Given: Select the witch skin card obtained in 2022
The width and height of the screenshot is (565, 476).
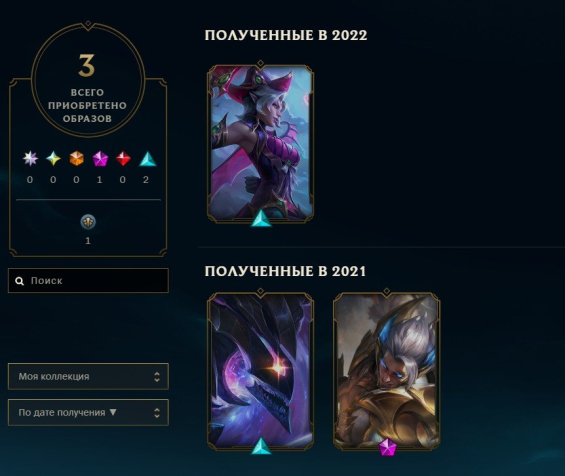Looking at the screenshot, I should pos(260,143).
